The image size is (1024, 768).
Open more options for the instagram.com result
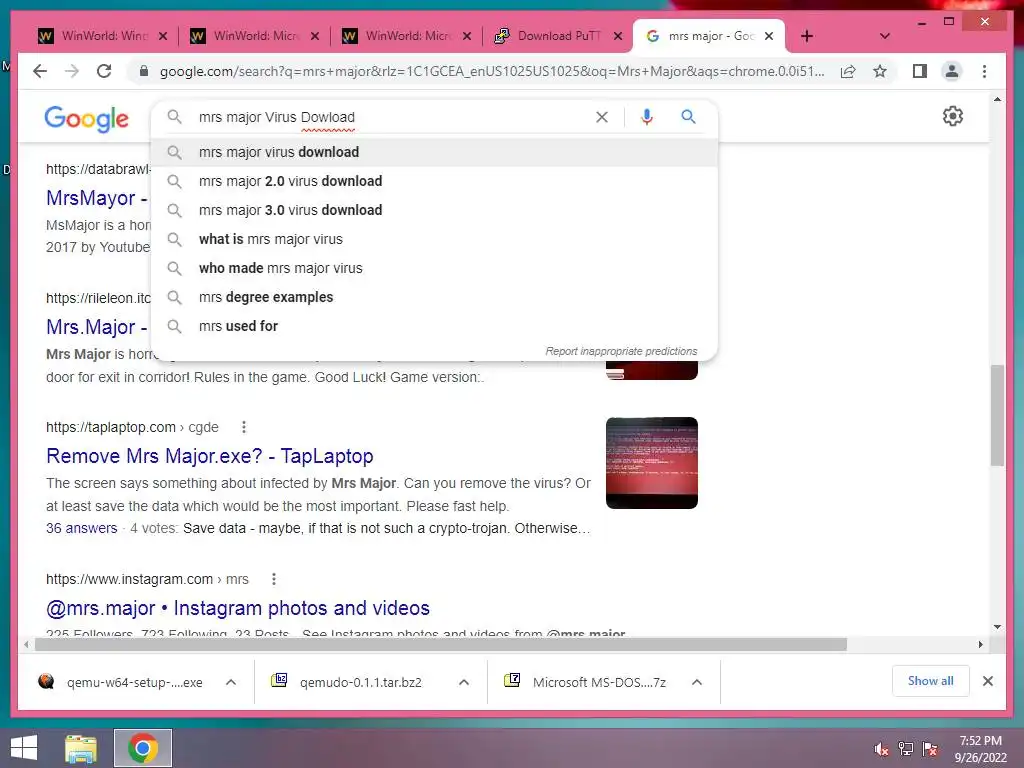274,579
